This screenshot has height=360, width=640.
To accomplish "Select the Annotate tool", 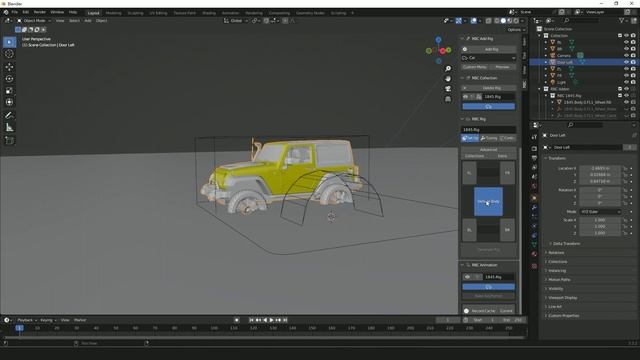I will pos(9,116).
